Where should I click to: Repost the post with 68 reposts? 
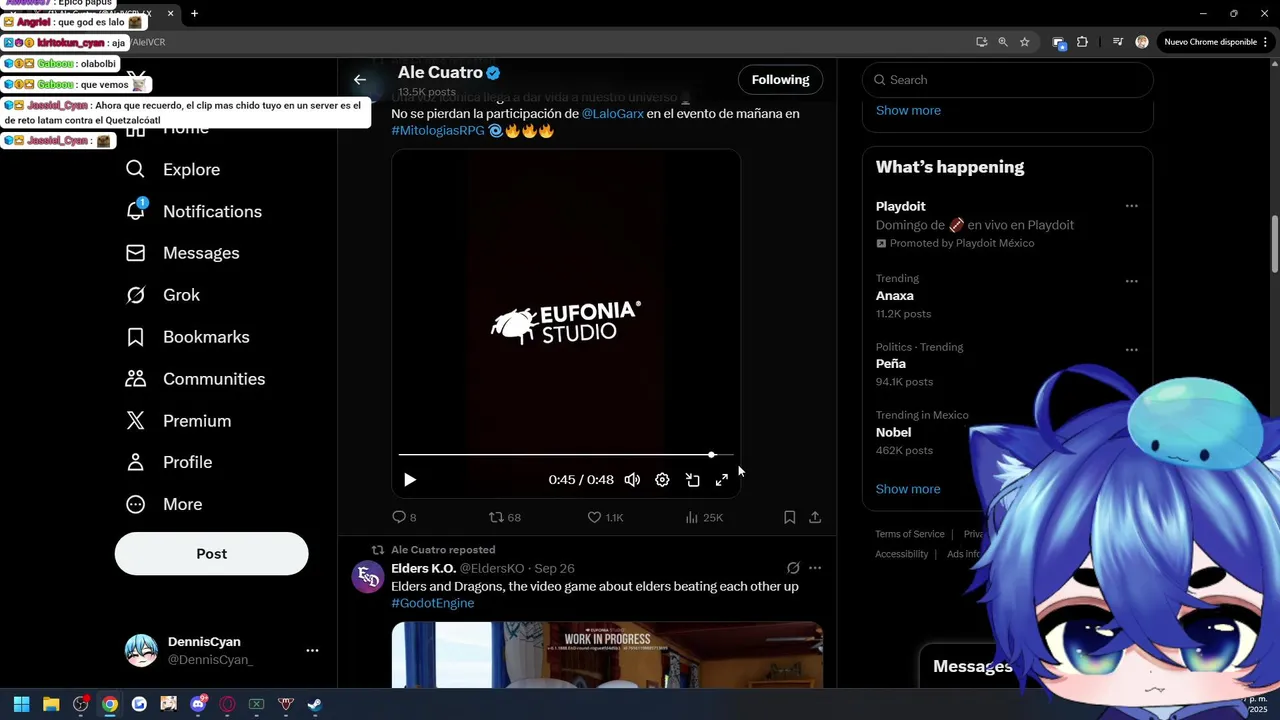tap(504, 517)
